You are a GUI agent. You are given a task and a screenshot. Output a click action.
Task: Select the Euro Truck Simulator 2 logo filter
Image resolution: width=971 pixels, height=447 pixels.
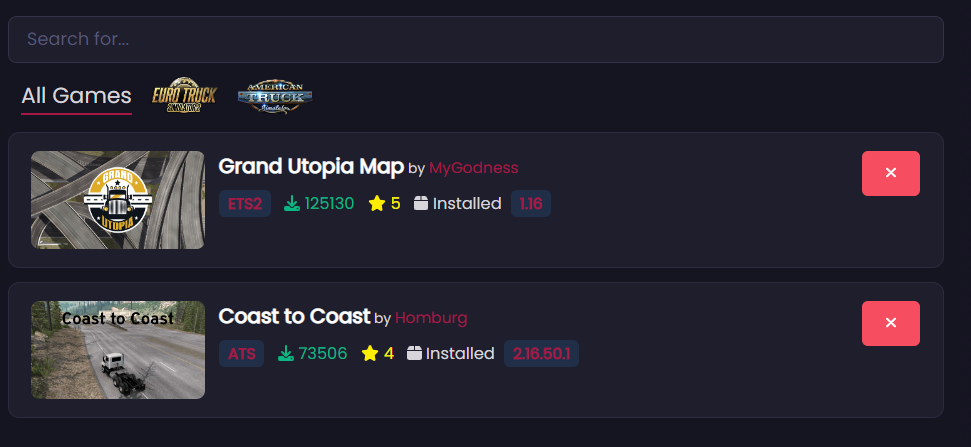coord(183,96)
